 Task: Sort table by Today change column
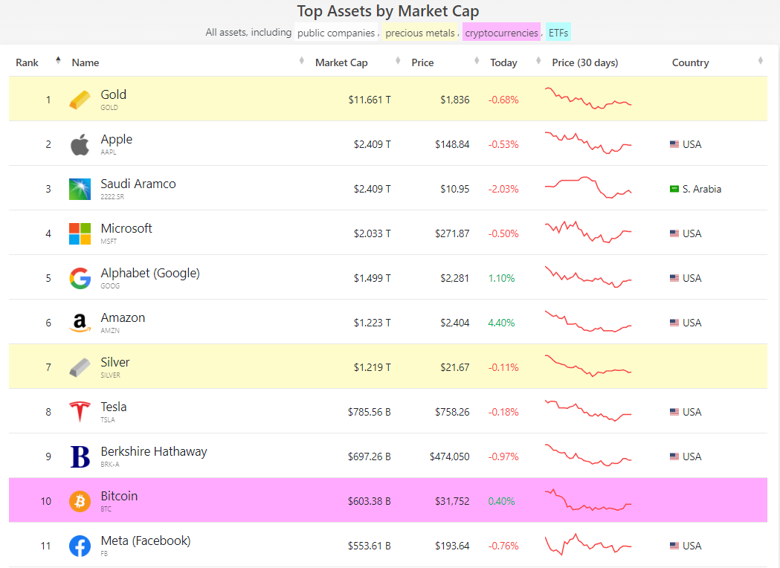tap(504, 63)
